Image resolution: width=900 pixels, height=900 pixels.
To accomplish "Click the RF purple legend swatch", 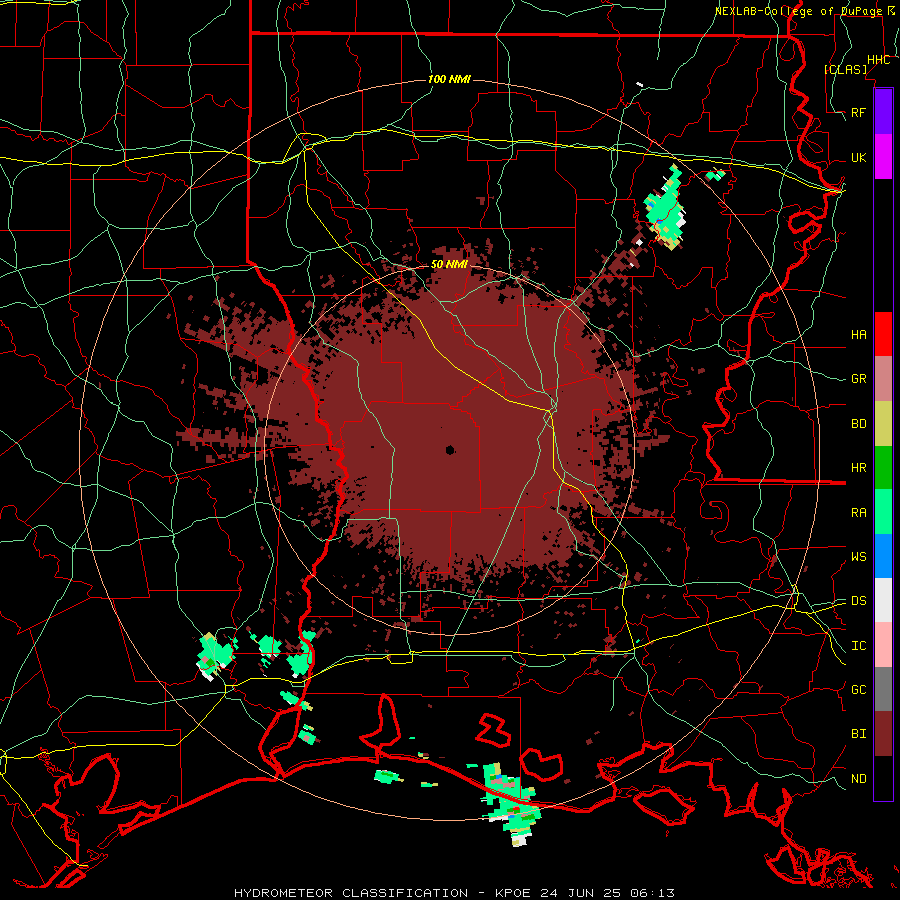I will 883,112.
